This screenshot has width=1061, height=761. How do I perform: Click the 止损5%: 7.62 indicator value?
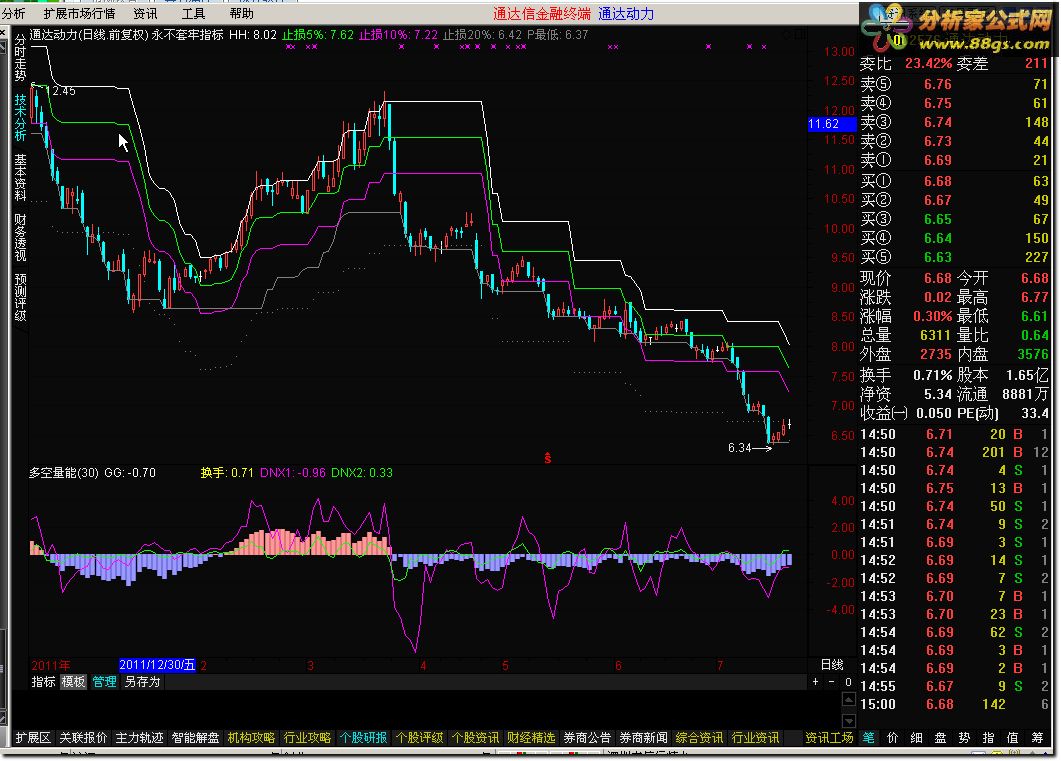[318, 34]
